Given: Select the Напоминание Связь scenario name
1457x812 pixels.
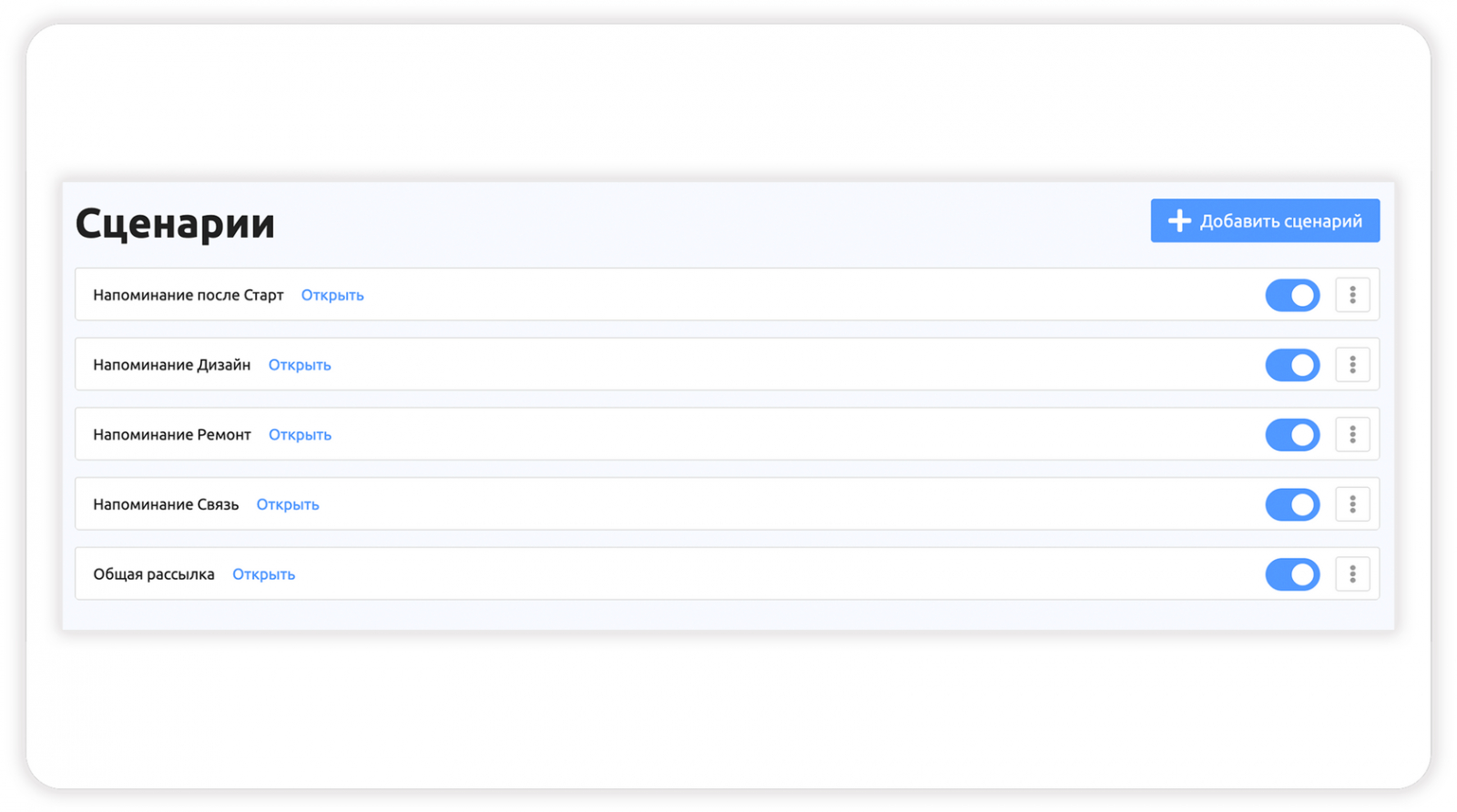Looking at the screenshot, I should pyautogui.click(x=166, y=504).
